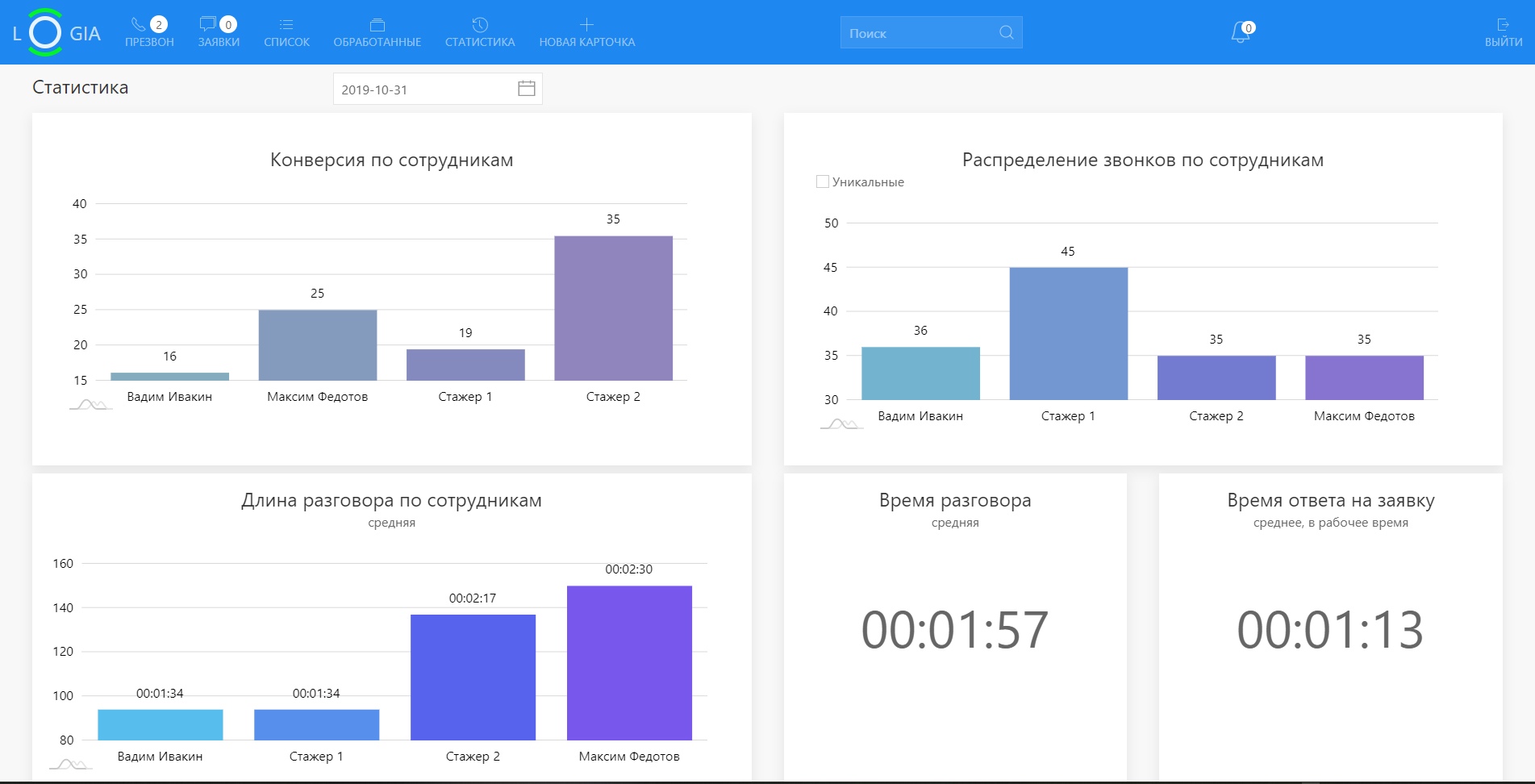1535x784 pixels.
Task: Enable the Уникальные checkbox
Action: point(823,181)
